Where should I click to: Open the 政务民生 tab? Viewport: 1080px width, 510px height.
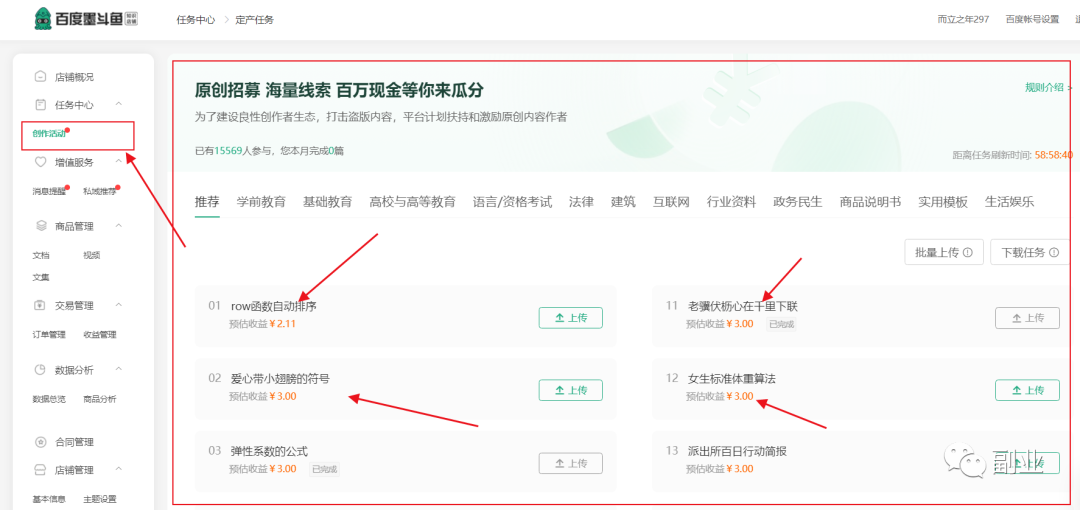tap(798, 202)
